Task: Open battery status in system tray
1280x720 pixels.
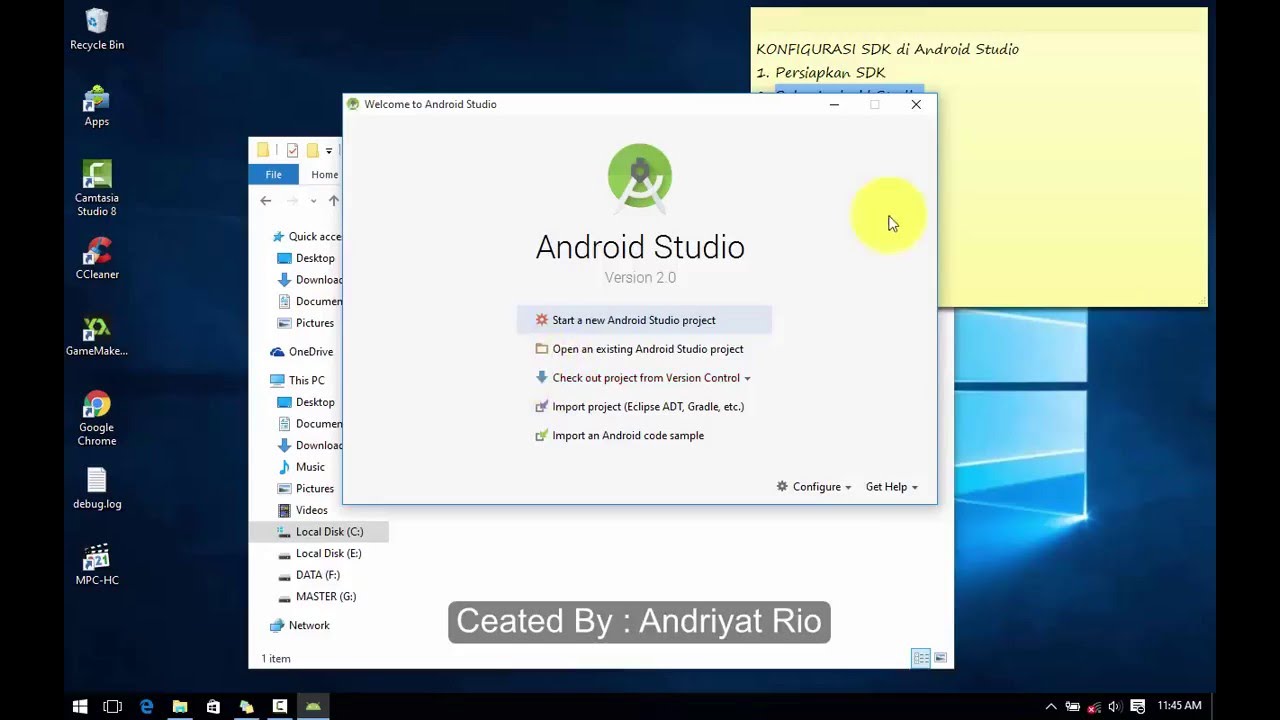Action: pos(1073,706)
